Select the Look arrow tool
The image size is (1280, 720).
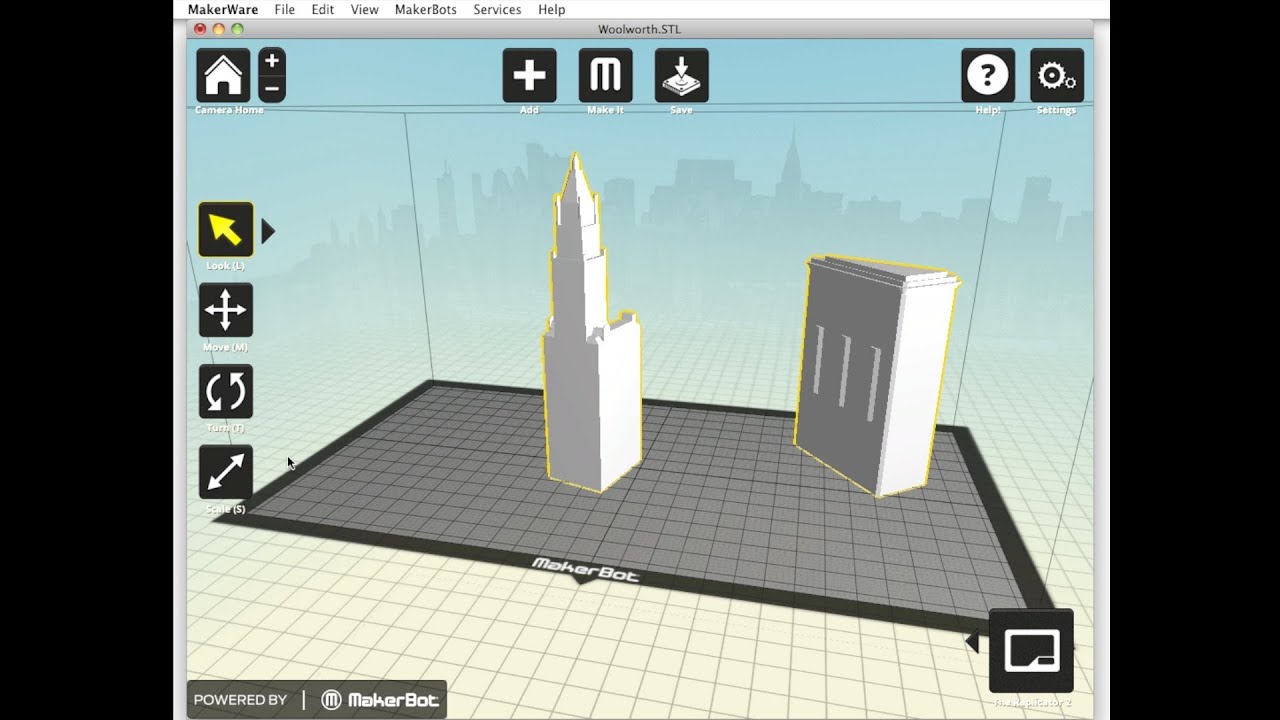click(x=225, y=229)
